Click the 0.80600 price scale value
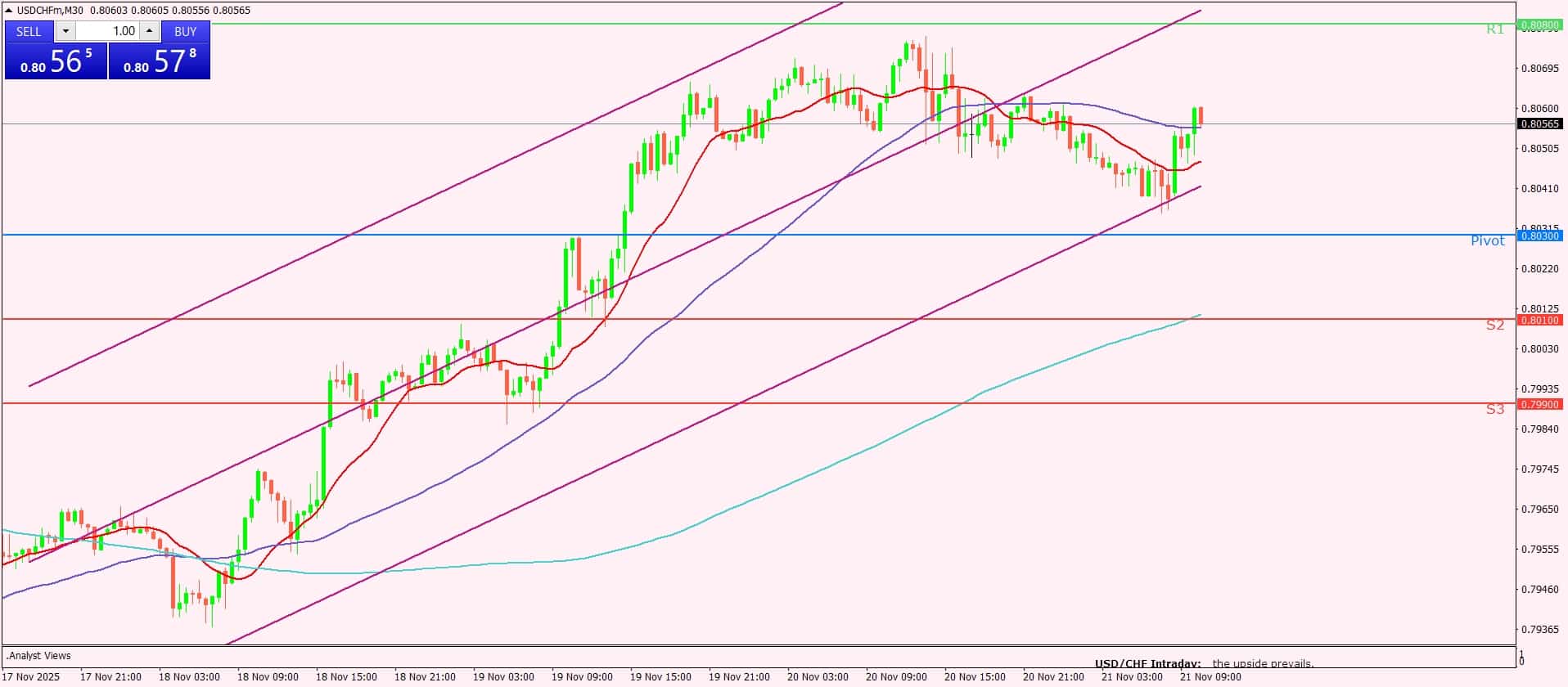The height and width of the screenshot is (687, 1568). coord(1539,109)
